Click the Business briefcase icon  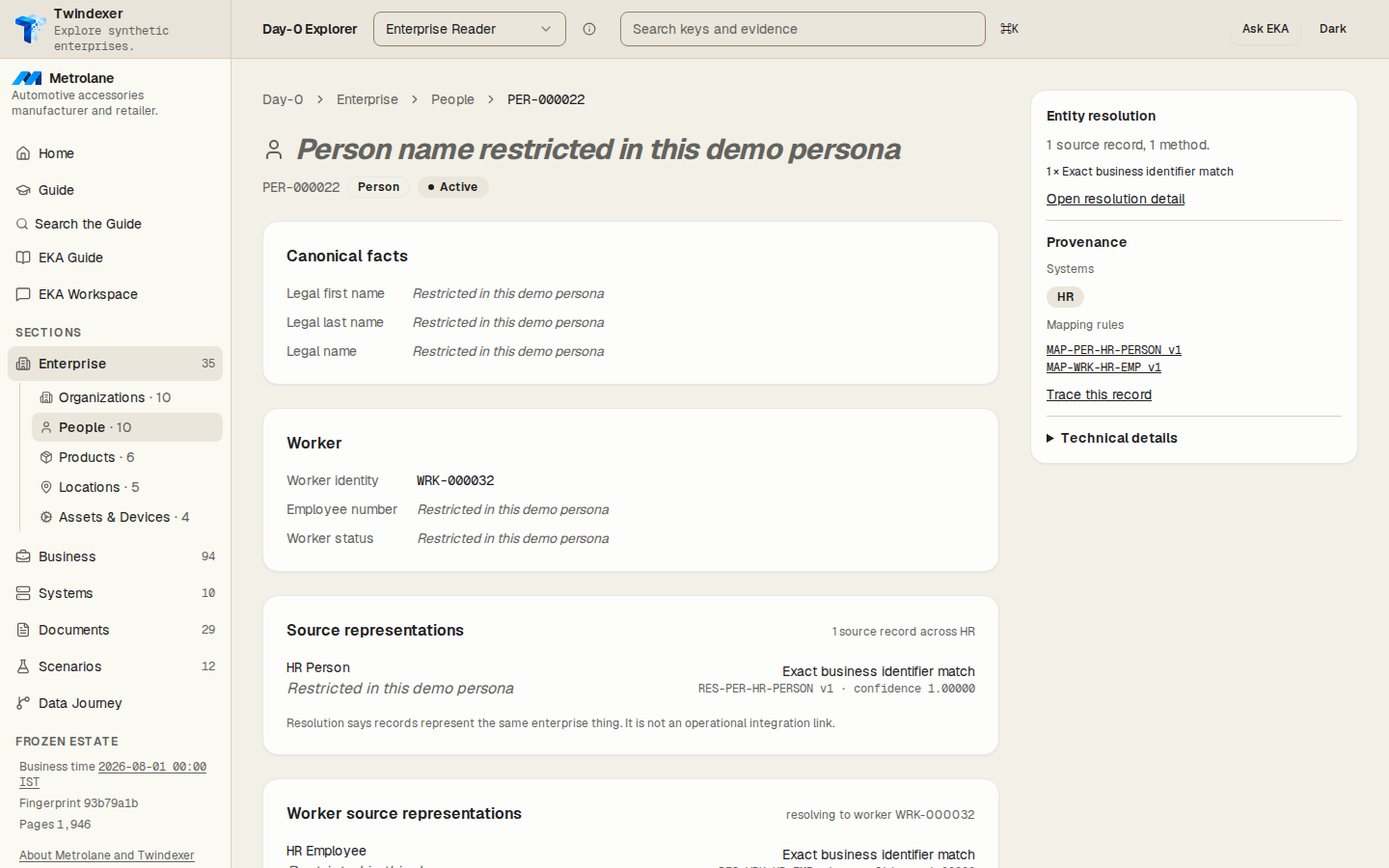[x=23, y=556]
